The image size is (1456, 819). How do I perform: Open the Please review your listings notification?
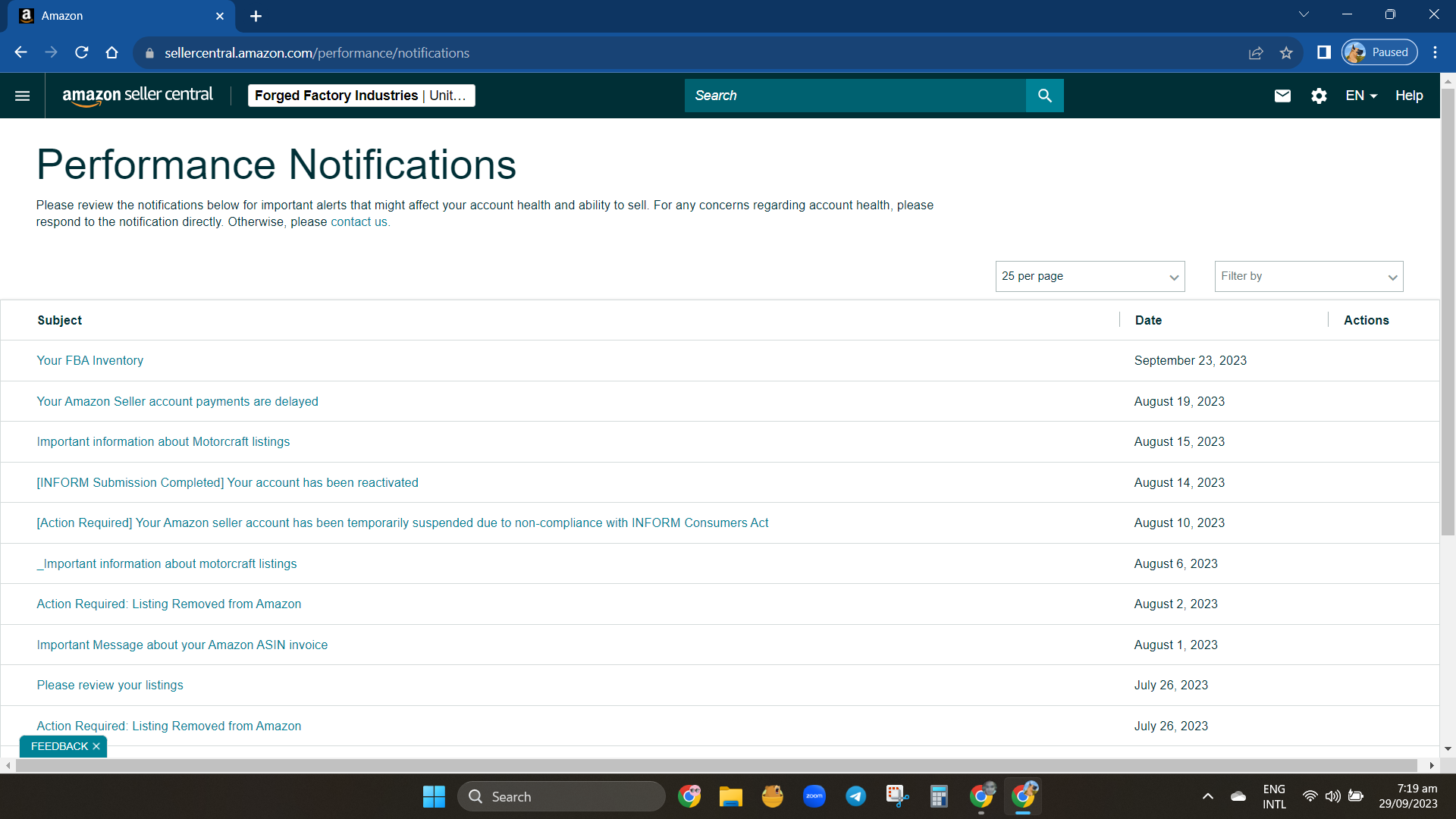(x=110, y=685)
